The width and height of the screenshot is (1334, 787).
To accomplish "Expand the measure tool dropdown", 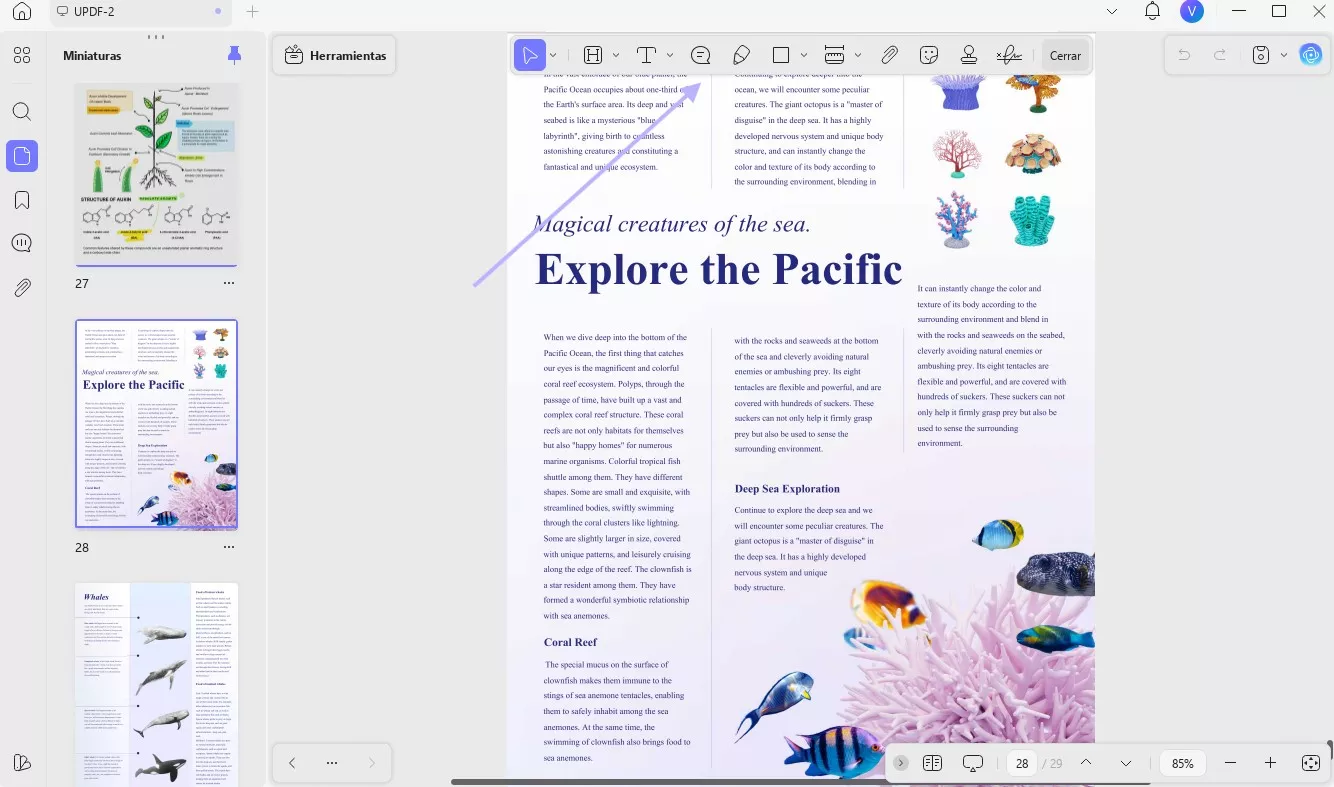I will tap(859, 55).
